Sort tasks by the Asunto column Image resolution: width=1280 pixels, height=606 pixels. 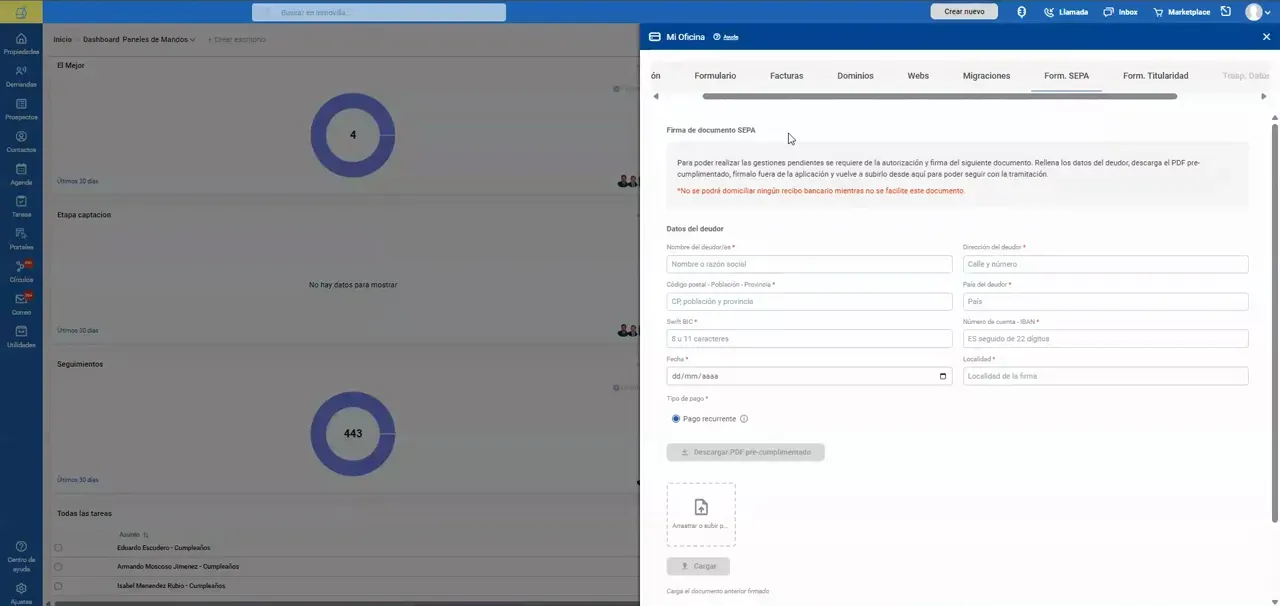133,535
